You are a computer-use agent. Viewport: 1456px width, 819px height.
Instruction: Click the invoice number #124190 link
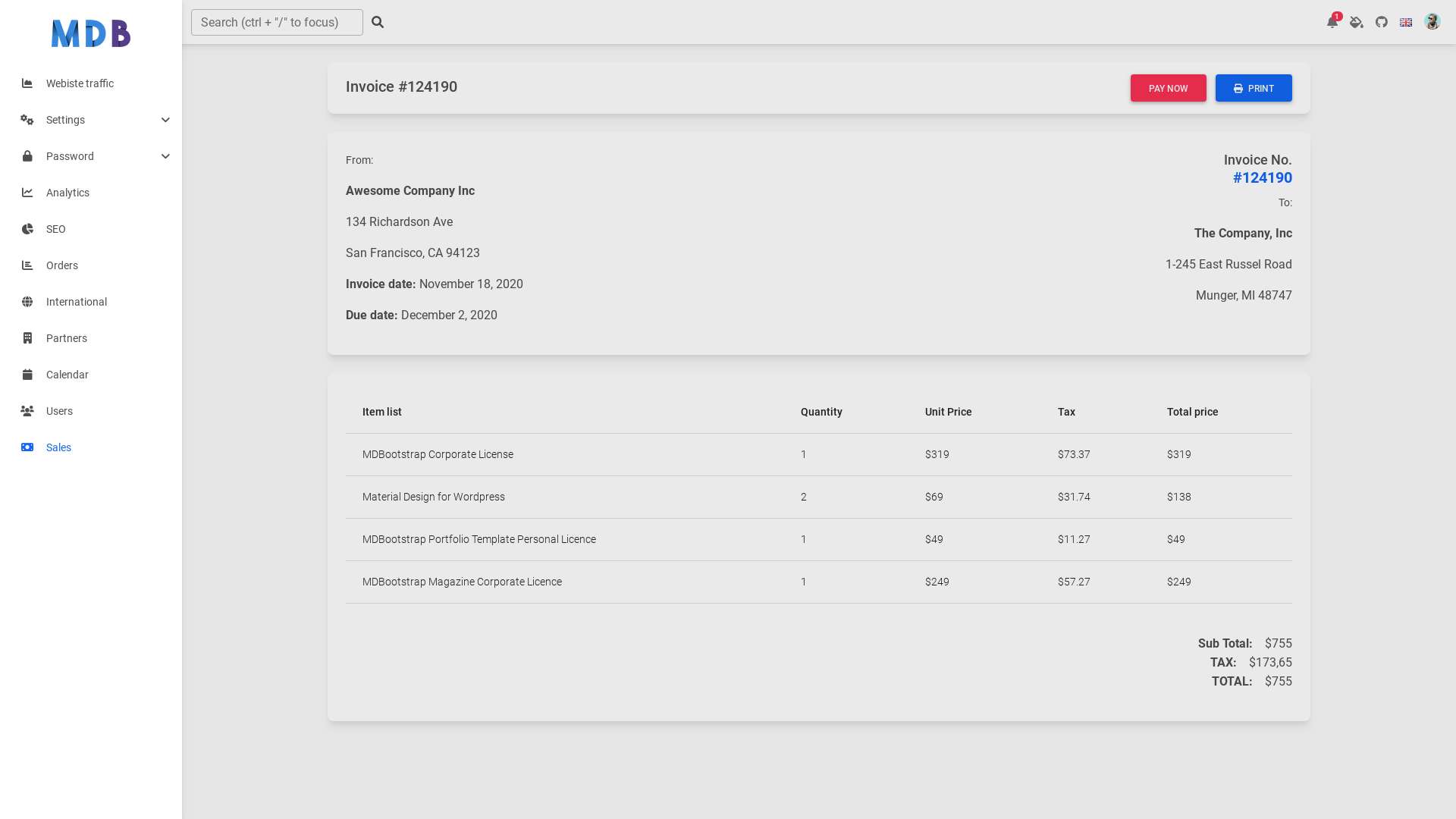pos(1262,177)
